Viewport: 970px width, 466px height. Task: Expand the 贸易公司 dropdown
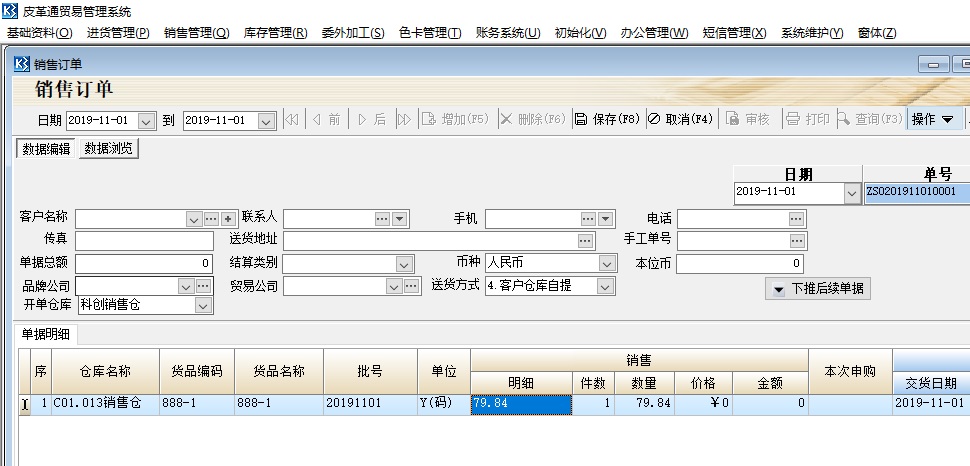coord(394,287)
